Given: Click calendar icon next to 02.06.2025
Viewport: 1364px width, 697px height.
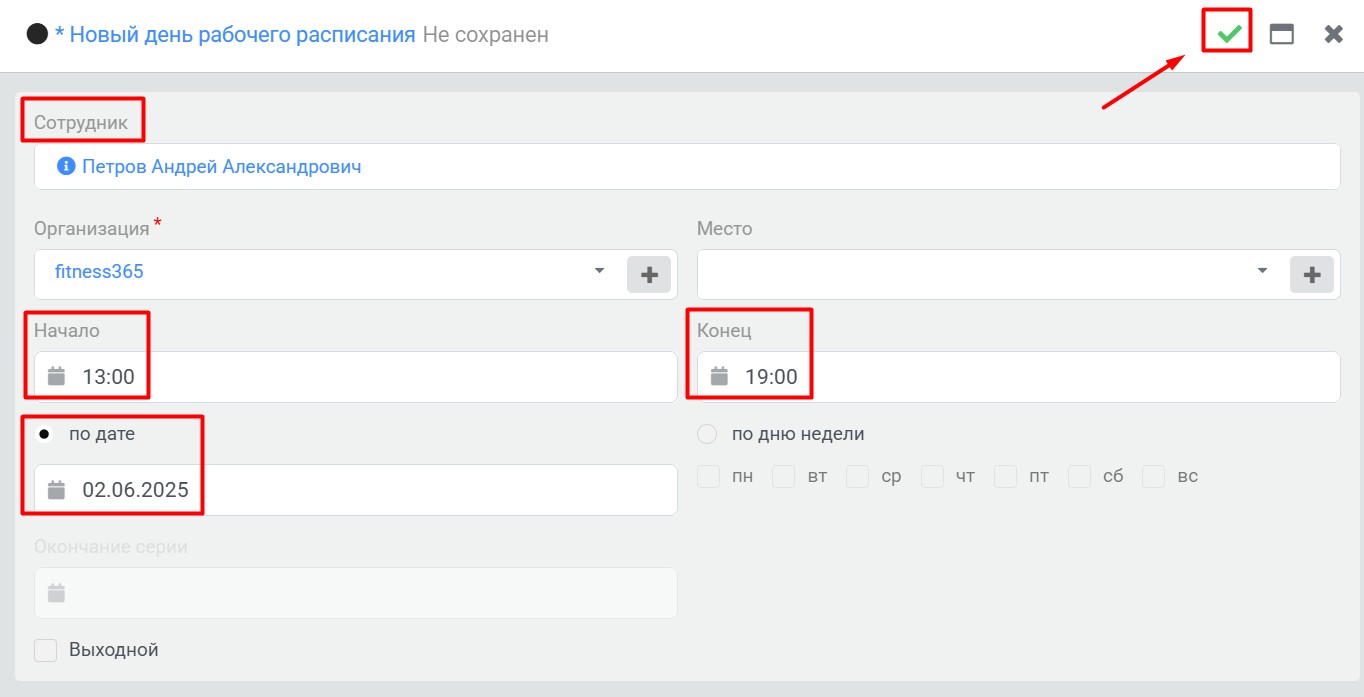Looking at the screenshot, I should point(57,490).
